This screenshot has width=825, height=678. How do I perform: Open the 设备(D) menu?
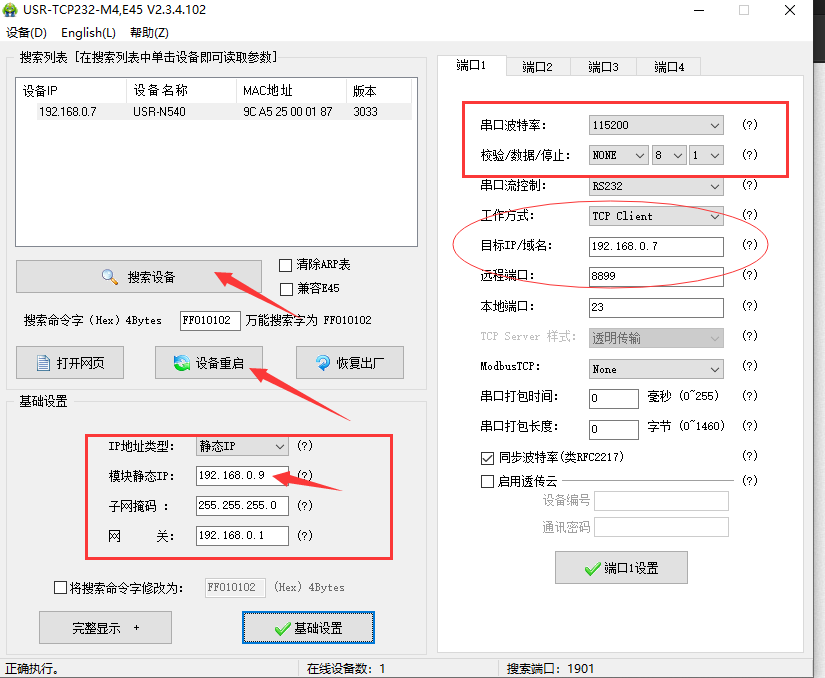coord(25,33)
